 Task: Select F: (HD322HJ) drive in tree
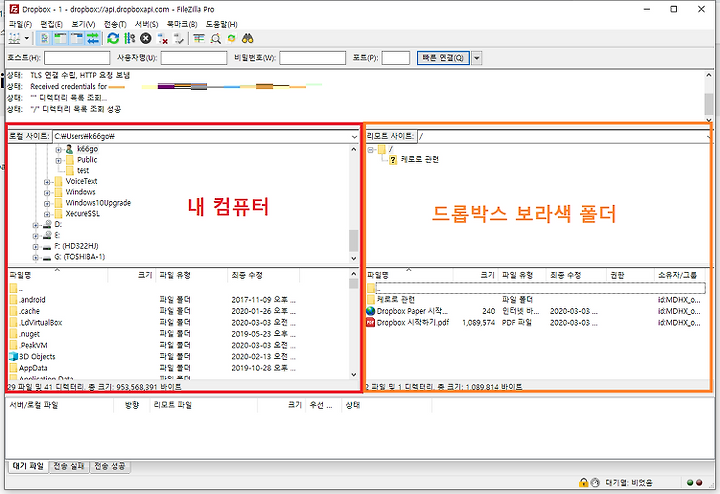pyautogui.click(x=76, y=246)
